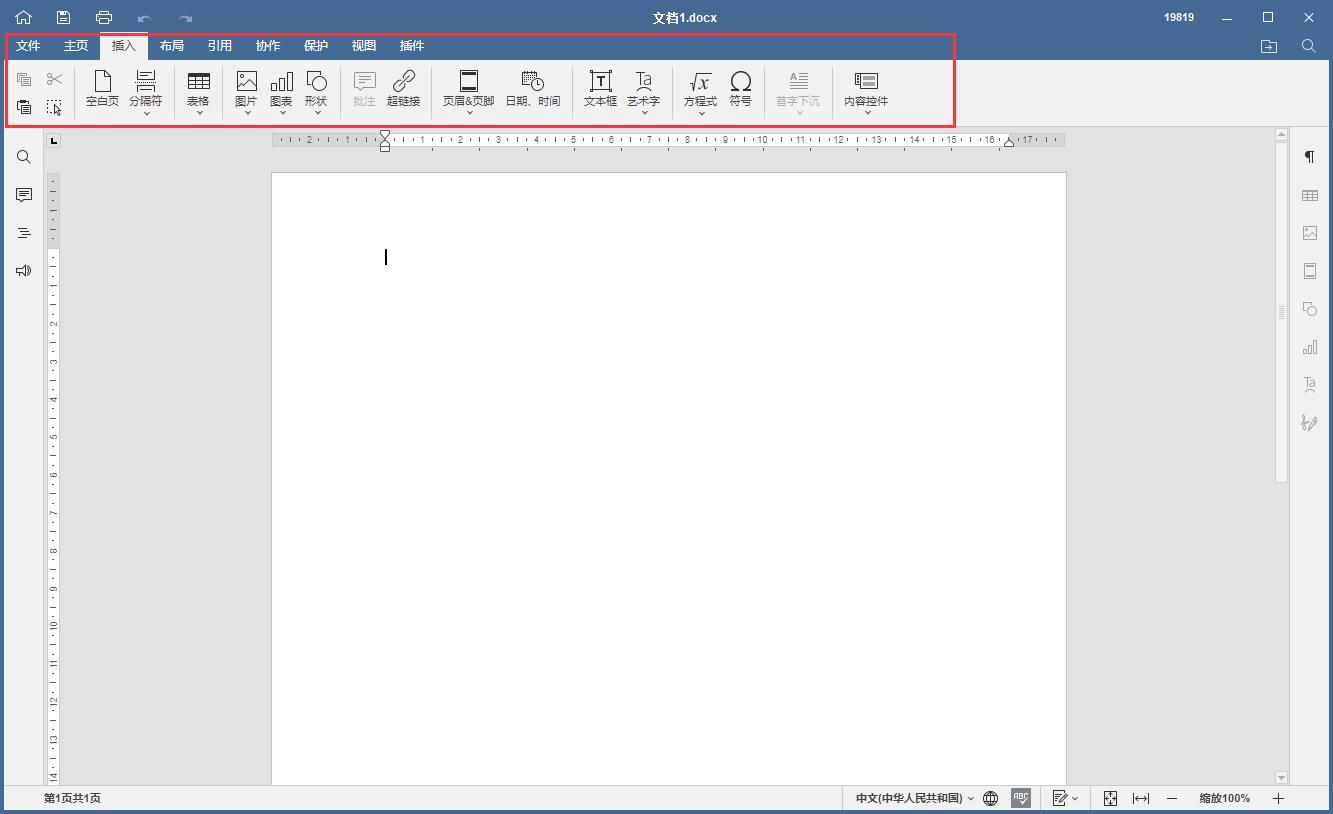Screen dimensions: 1333x814
Task: Switch to the 布局 tab
Action: click(171, 46)
